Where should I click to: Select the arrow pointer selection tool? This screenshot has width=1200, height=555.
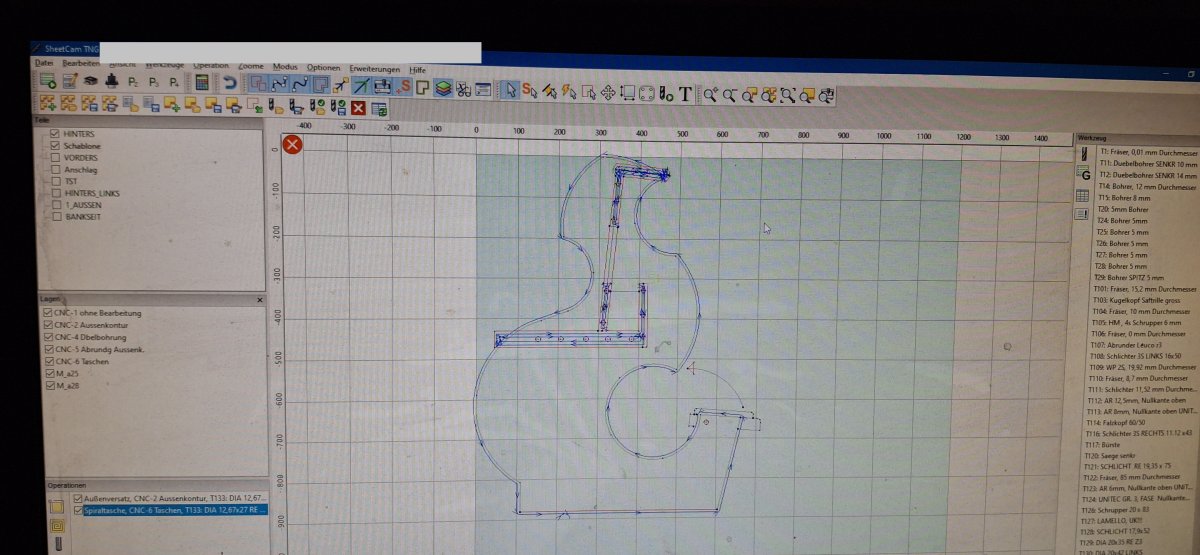click(510, 90)
